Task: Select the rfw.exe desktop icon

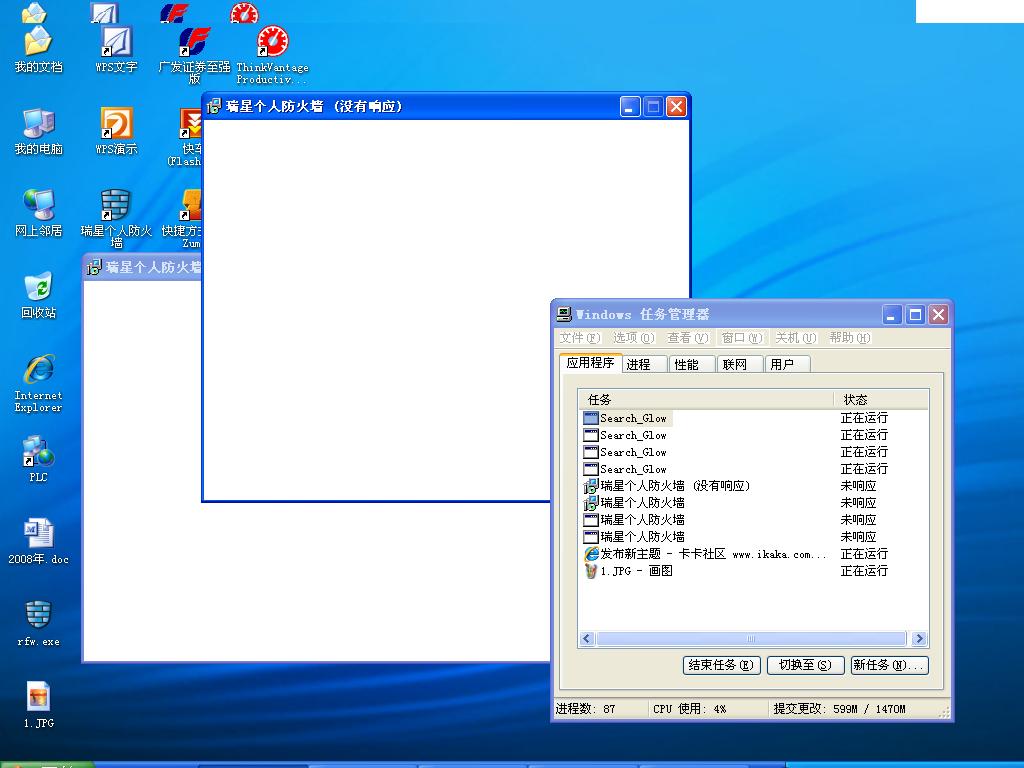Action: coord(38,624)
